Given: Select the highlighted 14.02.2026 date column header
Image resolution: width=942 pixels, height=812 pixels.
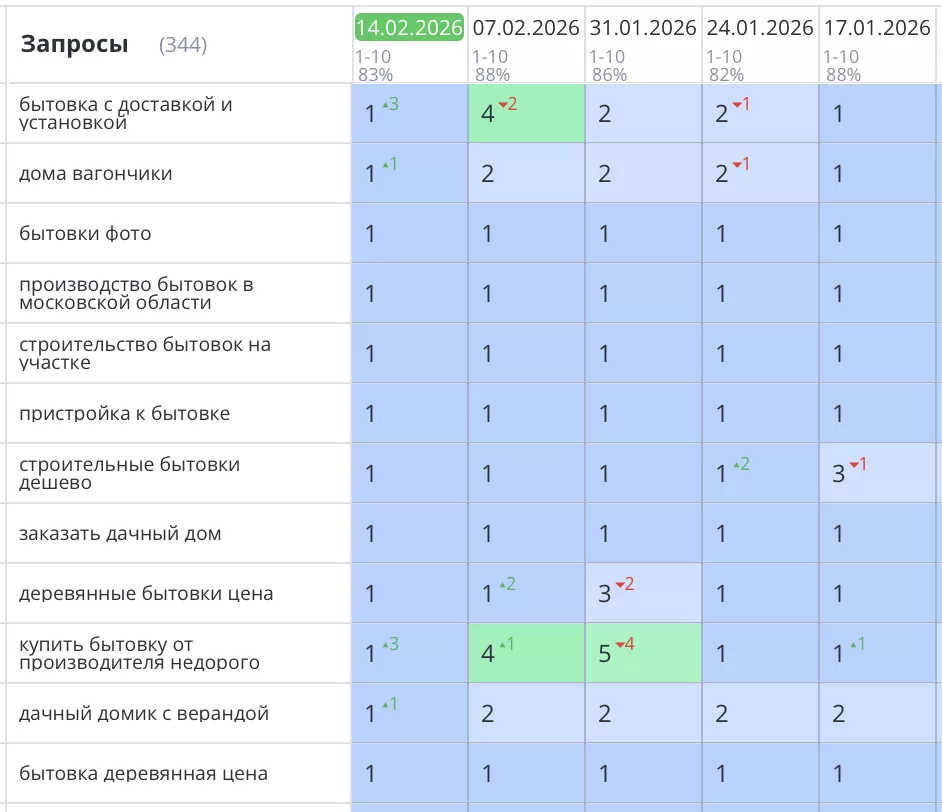Looking at the screenshot, I should point(409,27).
